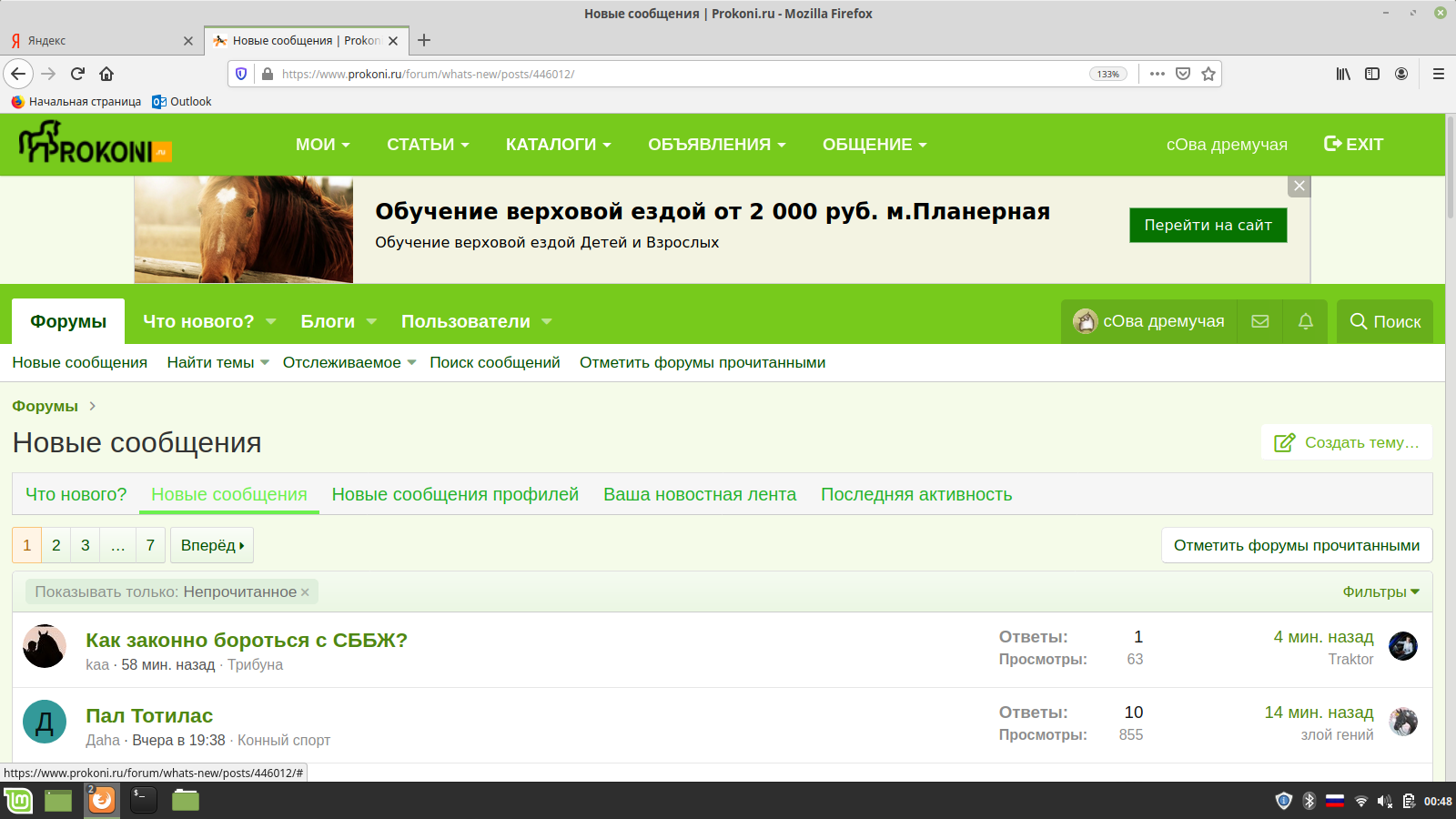
Task: Open the Фильтры dropdown
Action: click(1380, 591)
